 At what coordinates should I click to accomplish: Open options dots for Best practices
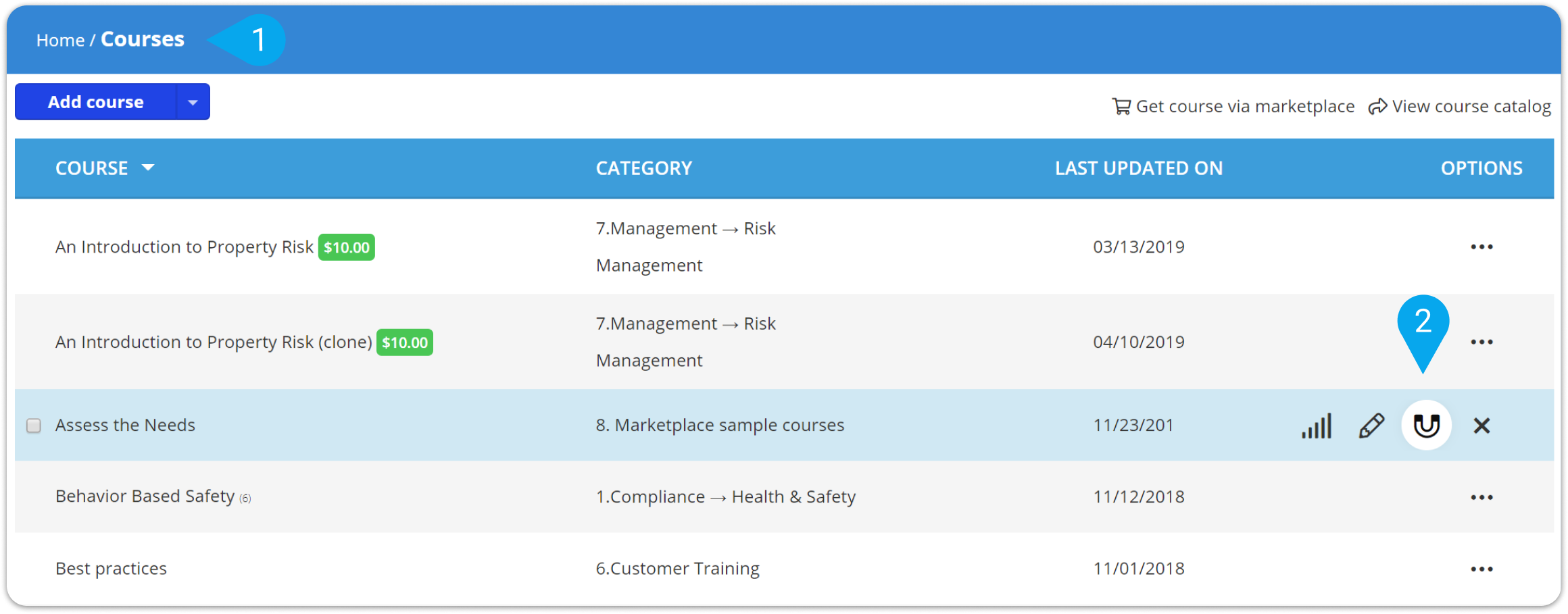[1481, 569]
